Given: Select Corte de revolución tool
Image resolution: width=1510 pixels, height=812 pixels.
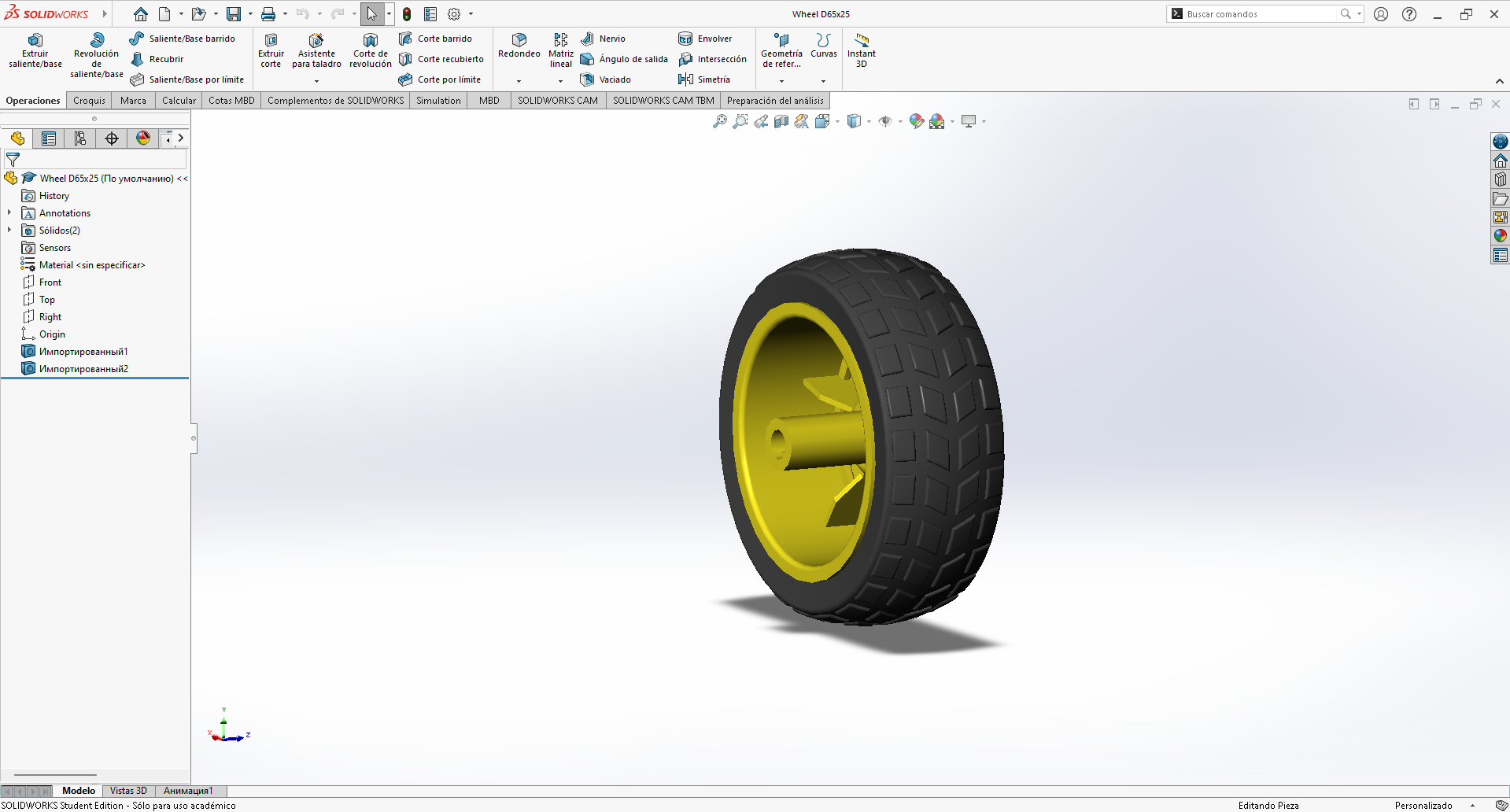Looking at the screenshot, I should (371, 50).
